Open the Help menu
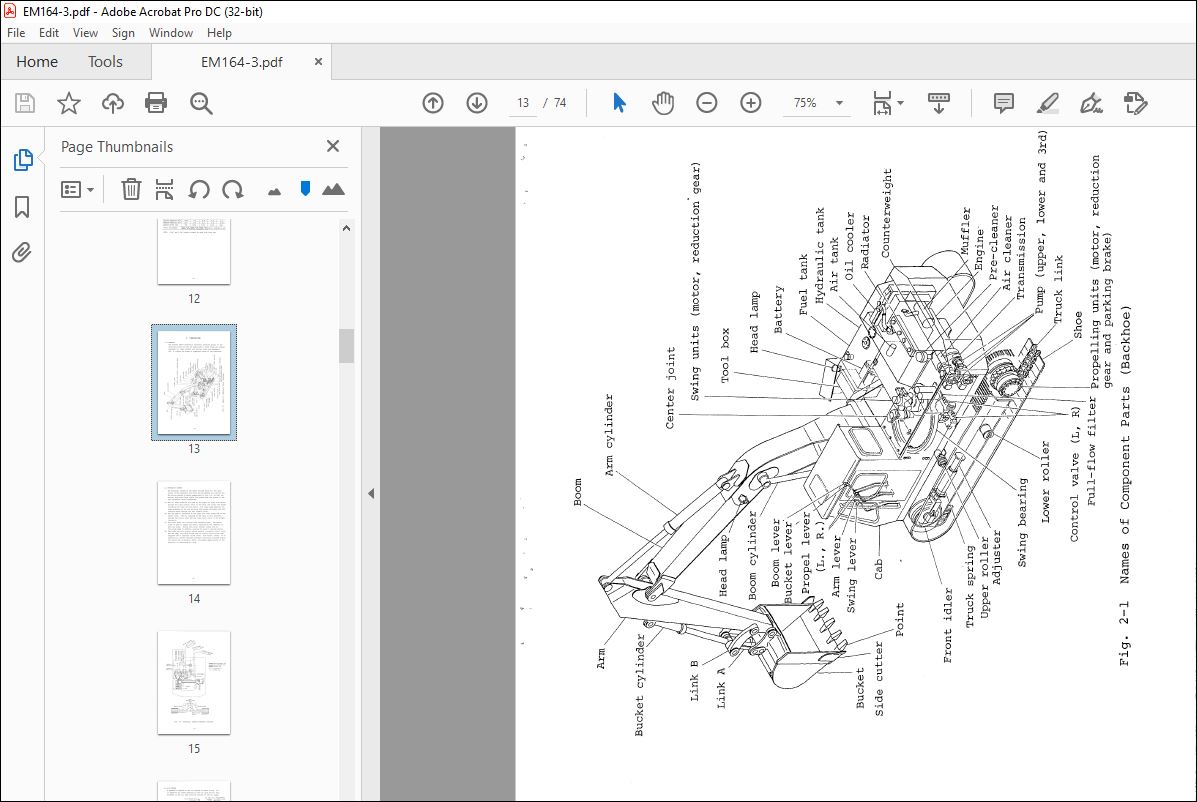Image resolution: width=1197 pixels, height=802 pixels. 219,33
